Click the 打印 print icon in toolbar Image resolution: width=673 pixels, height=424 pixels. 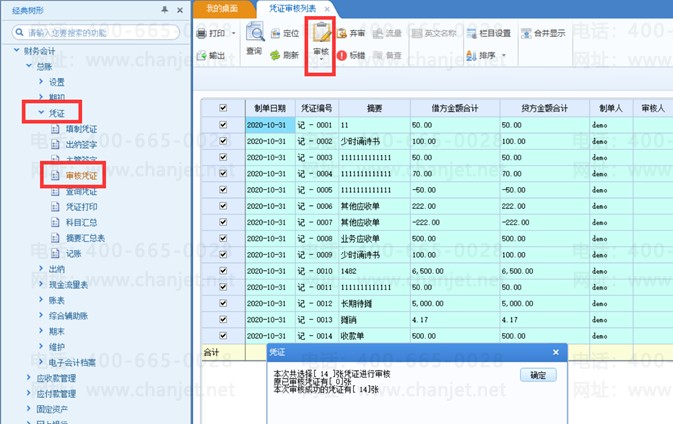[x=202, y=33]
